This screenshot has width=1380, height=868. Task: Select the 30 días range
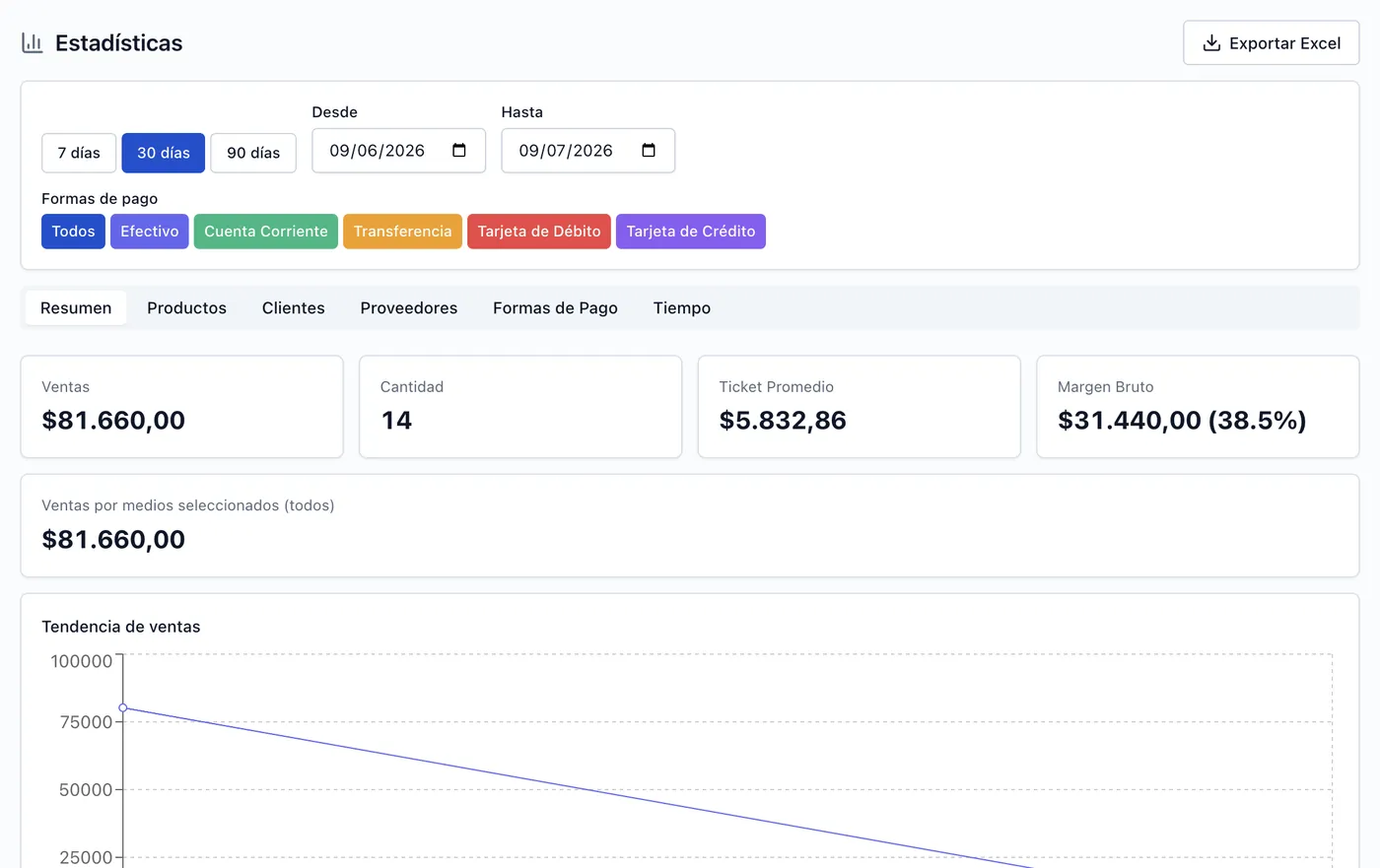(164, 153)
